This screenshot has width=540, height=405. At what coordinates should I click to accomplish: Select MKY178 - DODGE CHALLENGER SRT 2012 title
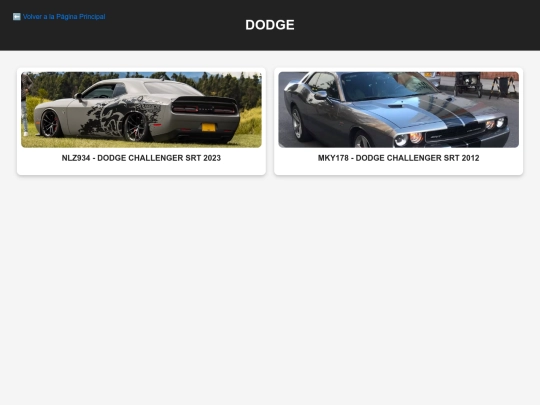tap(398, 158)
